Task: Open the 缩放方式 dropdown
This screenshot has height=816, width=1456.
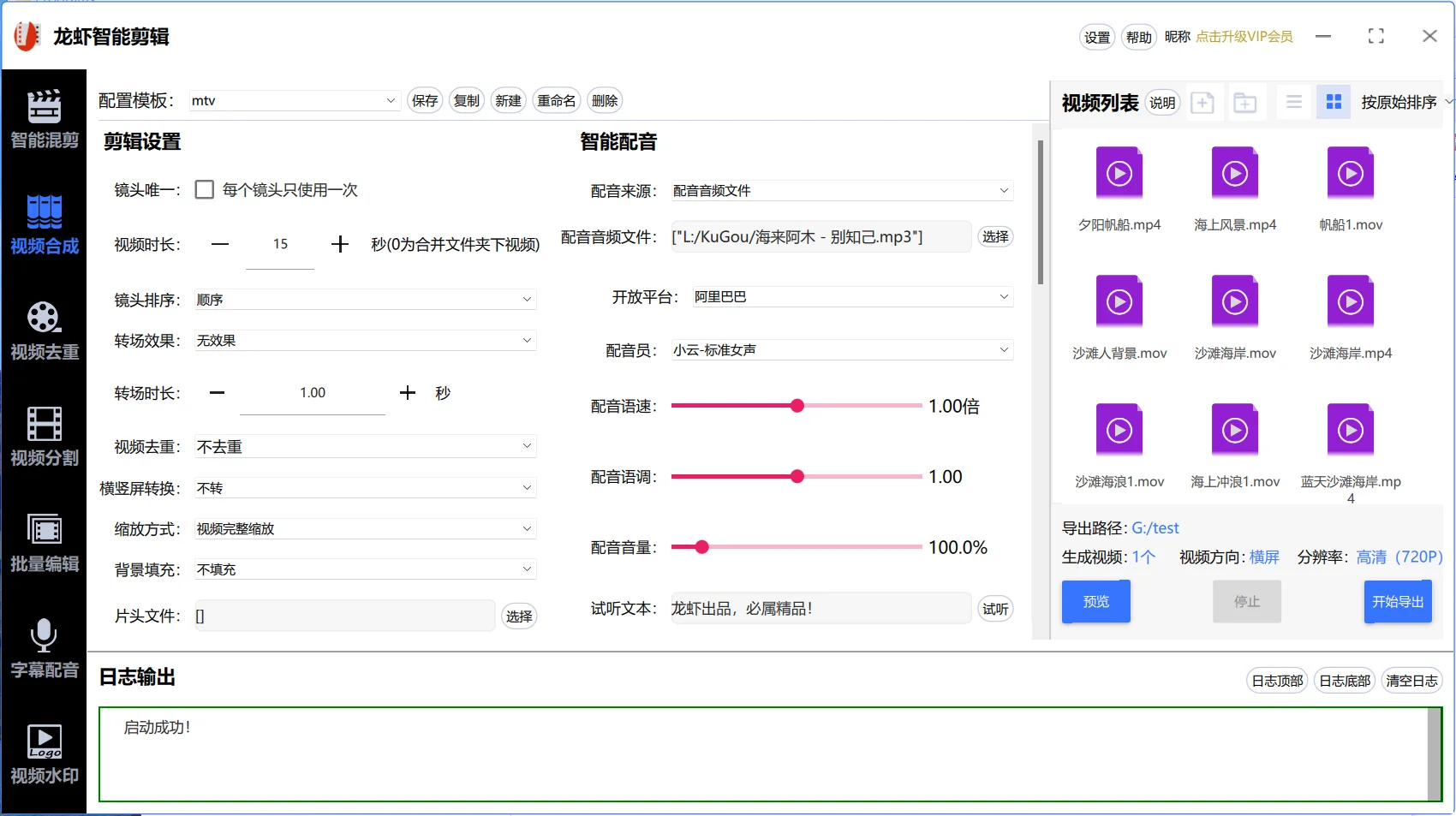Action: pyautogui.click(x=365, y=528)
